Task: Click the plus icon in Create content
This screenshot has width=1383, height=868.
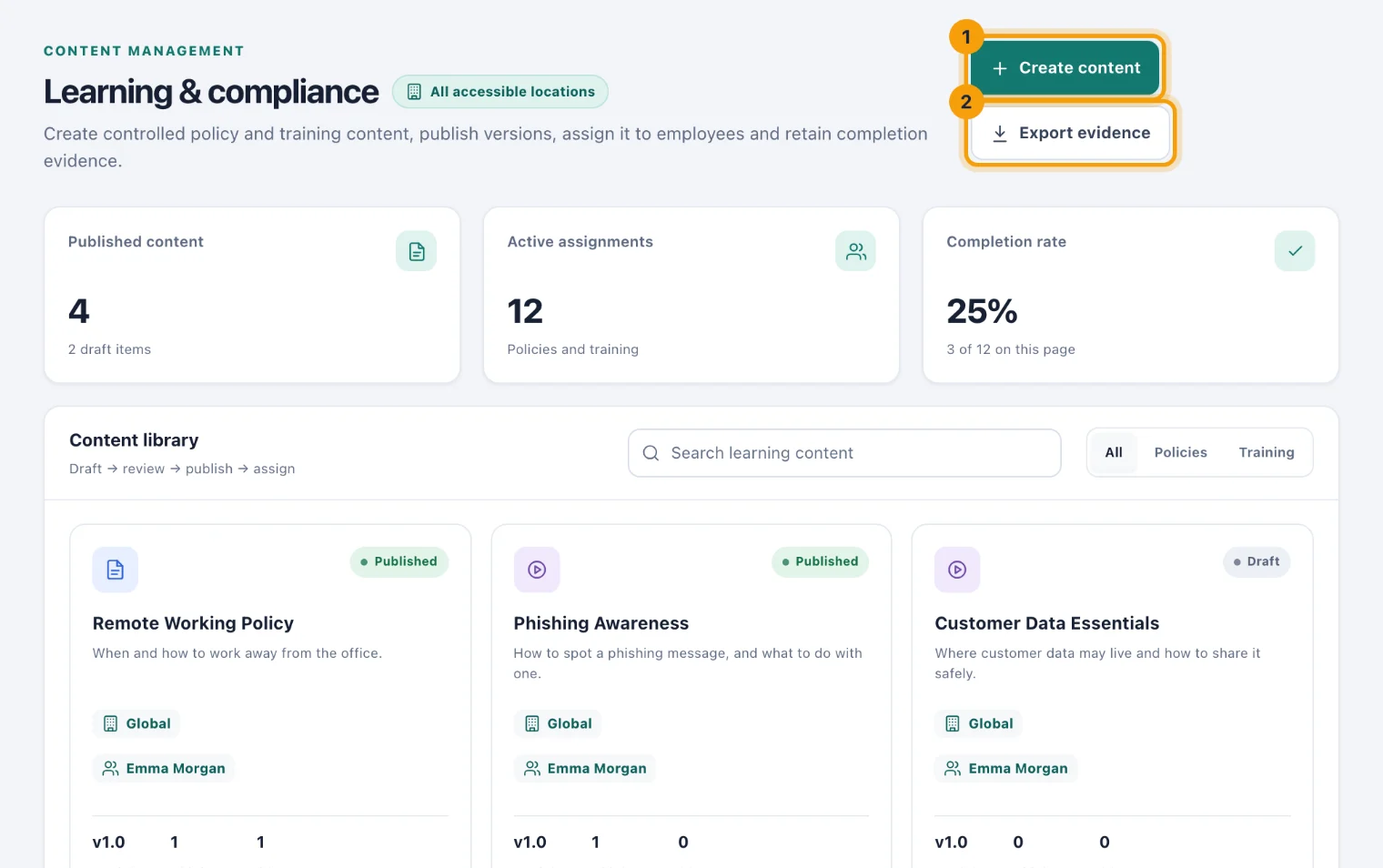Action: pyautogui.click(x=1000, y=68)
